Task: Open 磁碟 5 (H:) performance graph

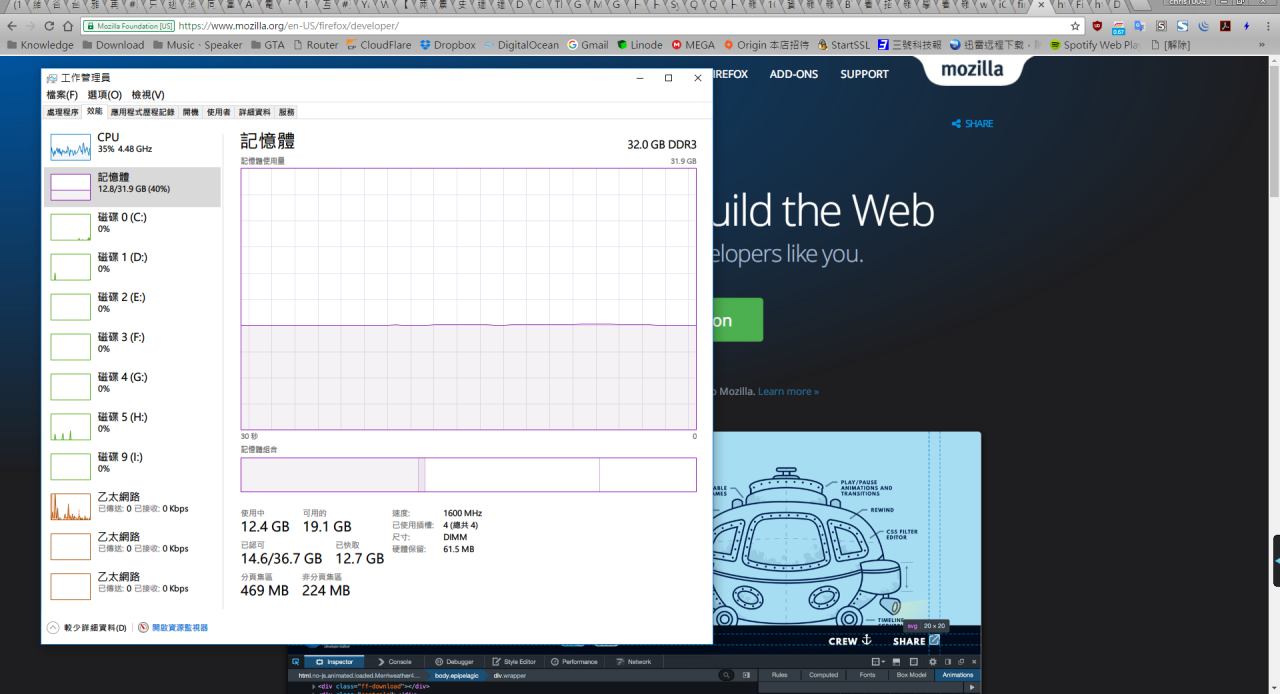Action: click(x=132, y=426)
